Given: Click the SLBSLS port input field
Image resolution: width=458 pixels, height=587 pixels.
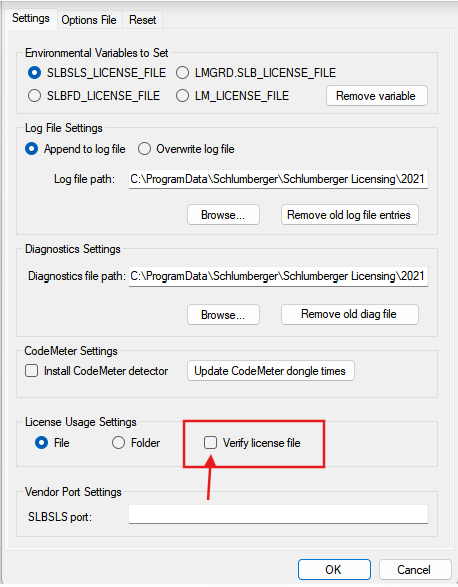Looking at the screenshot, I should pos(278,514).
